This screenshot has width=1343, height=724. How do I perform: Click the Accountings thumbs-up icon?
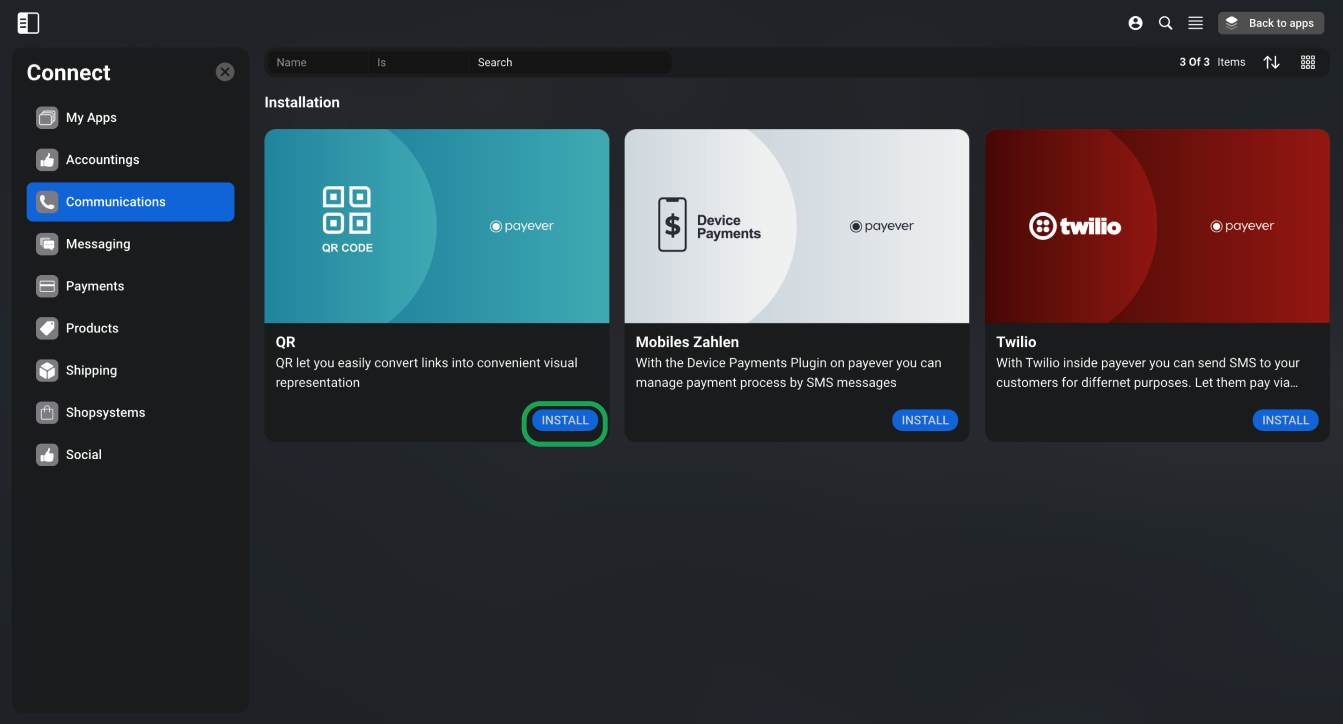[x=47, y=160]
